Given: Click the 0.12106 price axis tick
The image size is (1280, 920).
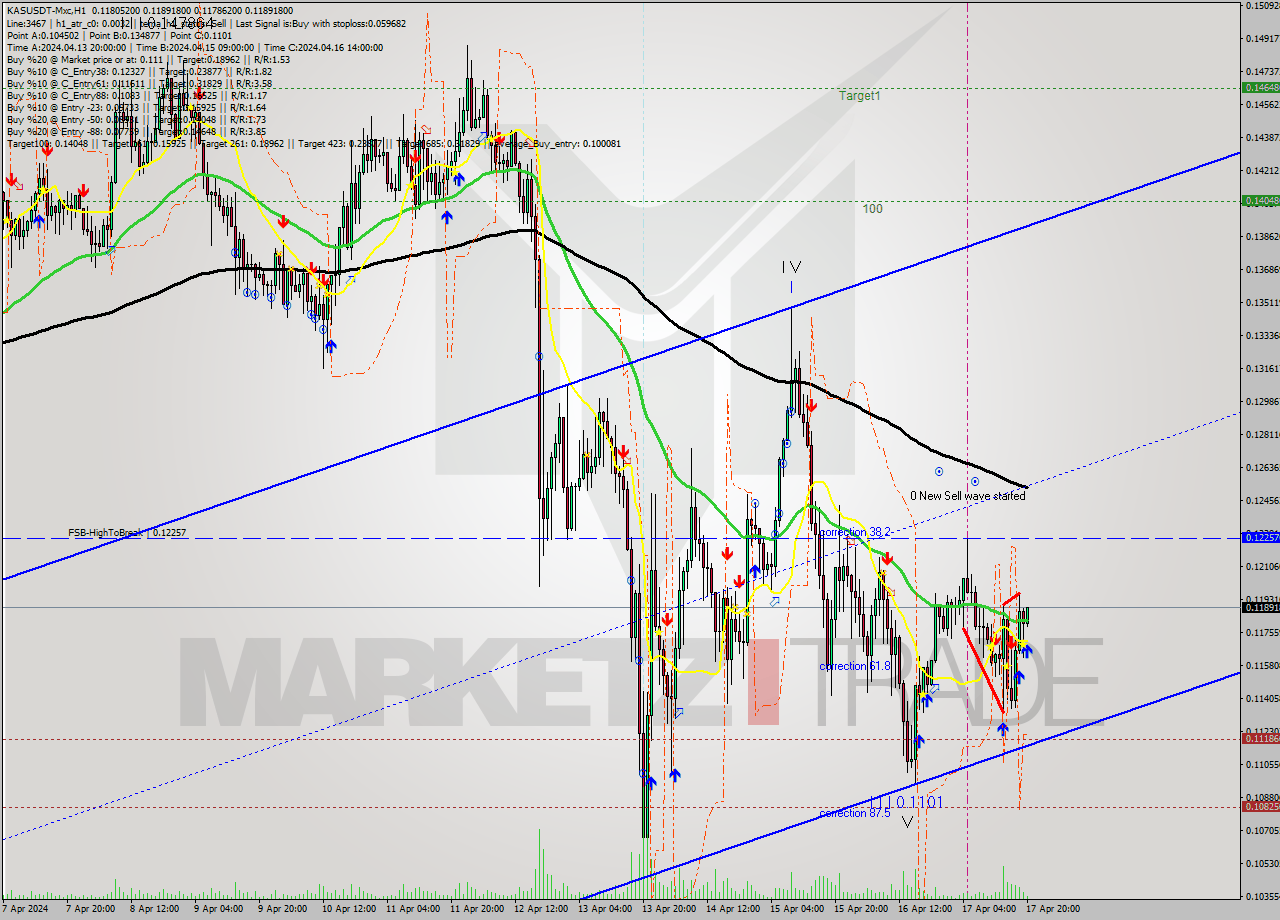Looking at the screenshot, I should (1261, 566).
